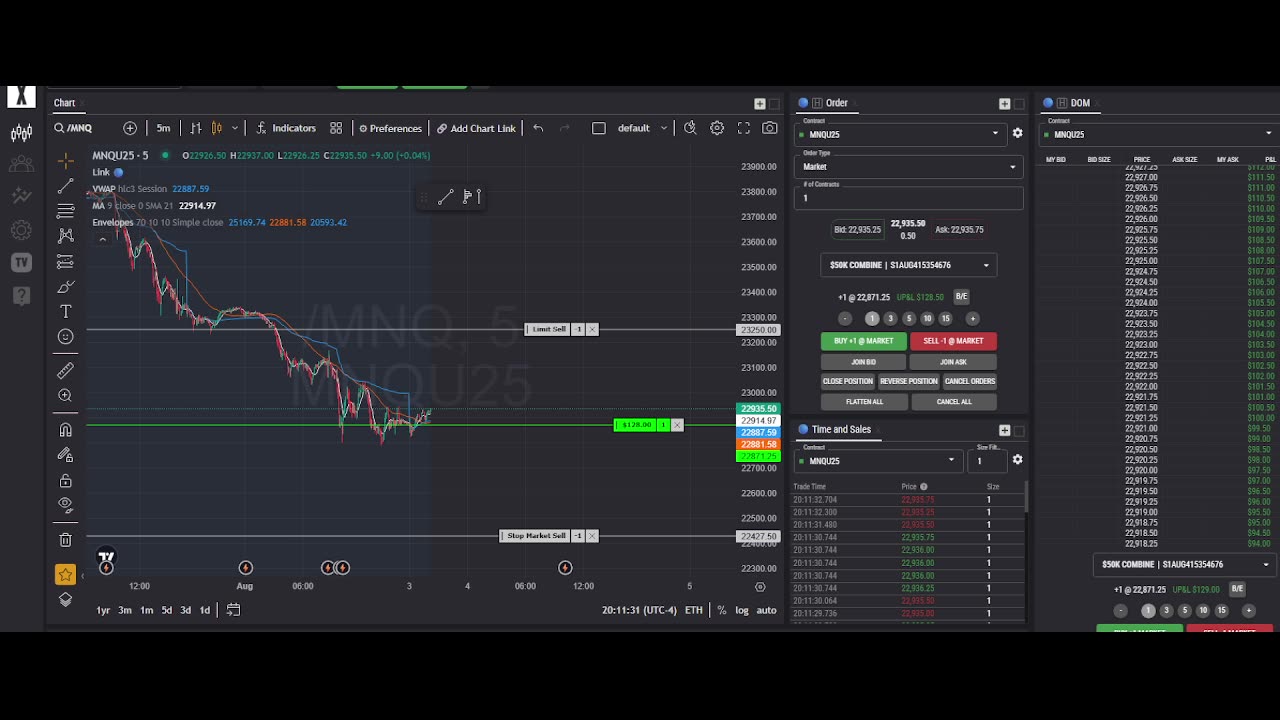This screenshot has width=1280, height=720.
Task: Toggle magnet mode for drawings
Action: point(66,430)
